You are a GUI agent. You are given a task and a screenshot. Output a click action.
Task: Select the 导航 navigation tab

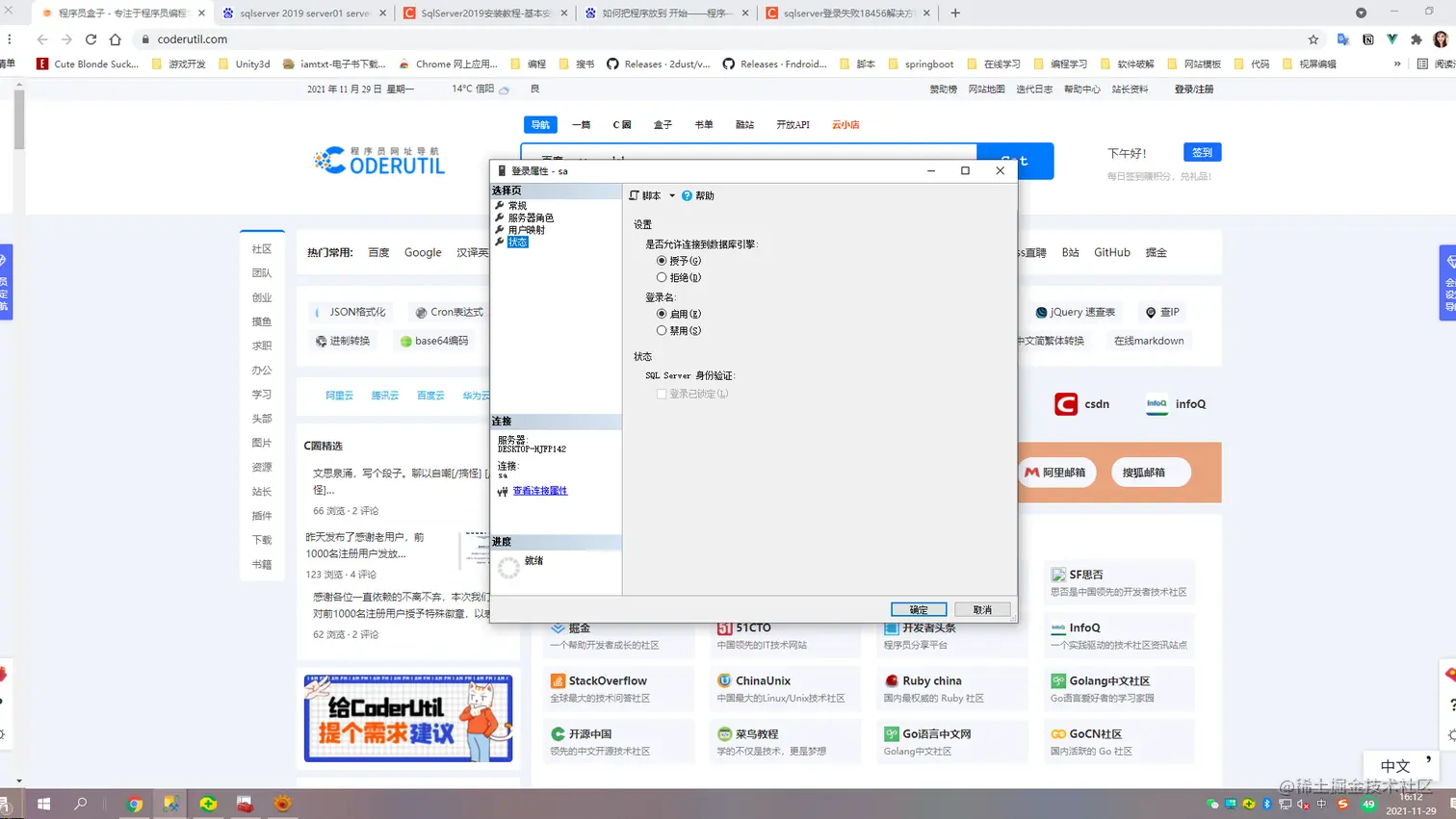click(x=540, y=124)
